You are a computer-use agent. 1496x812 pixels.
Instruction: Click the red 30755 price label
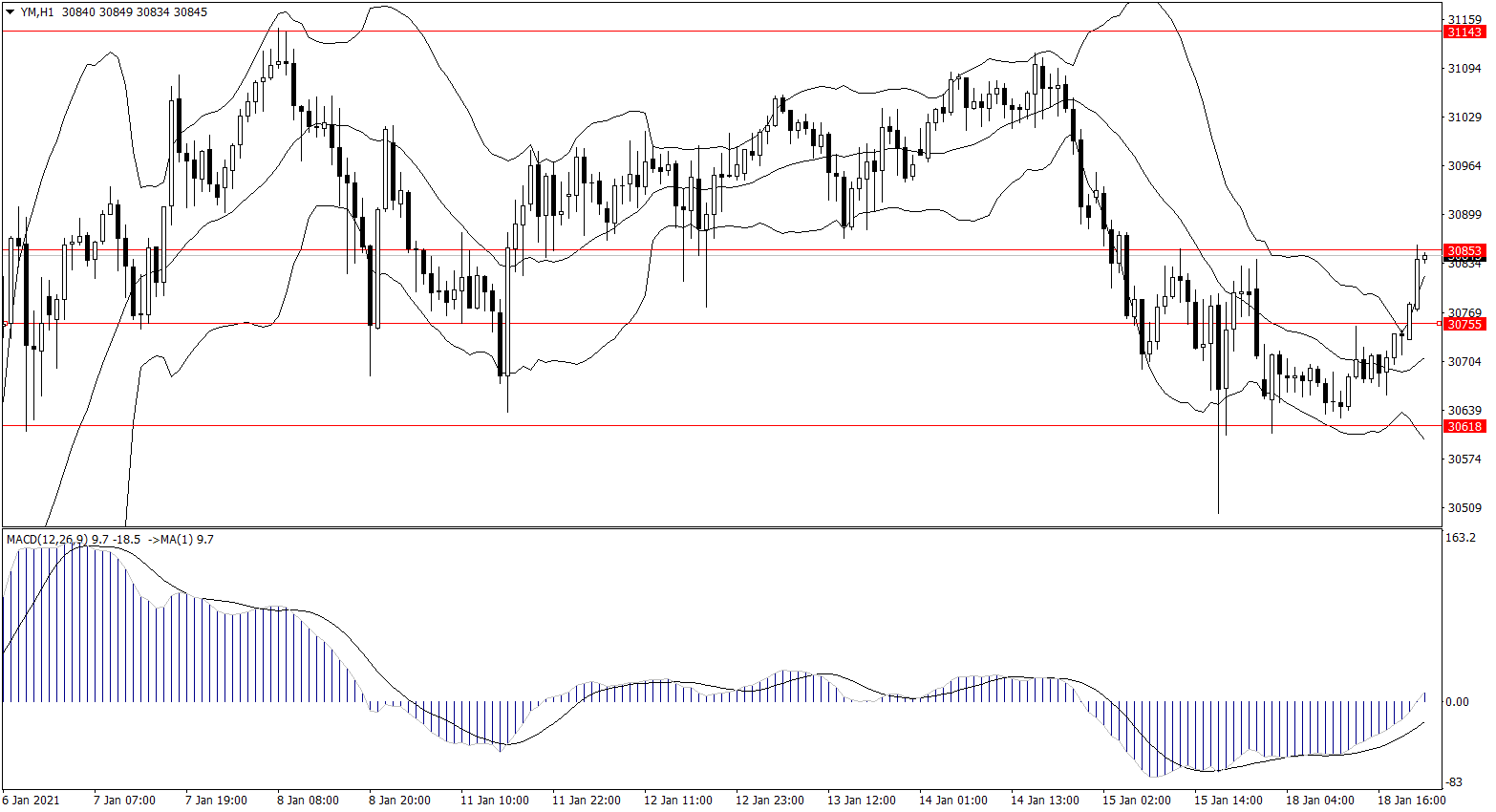[x=1464, y=325]
